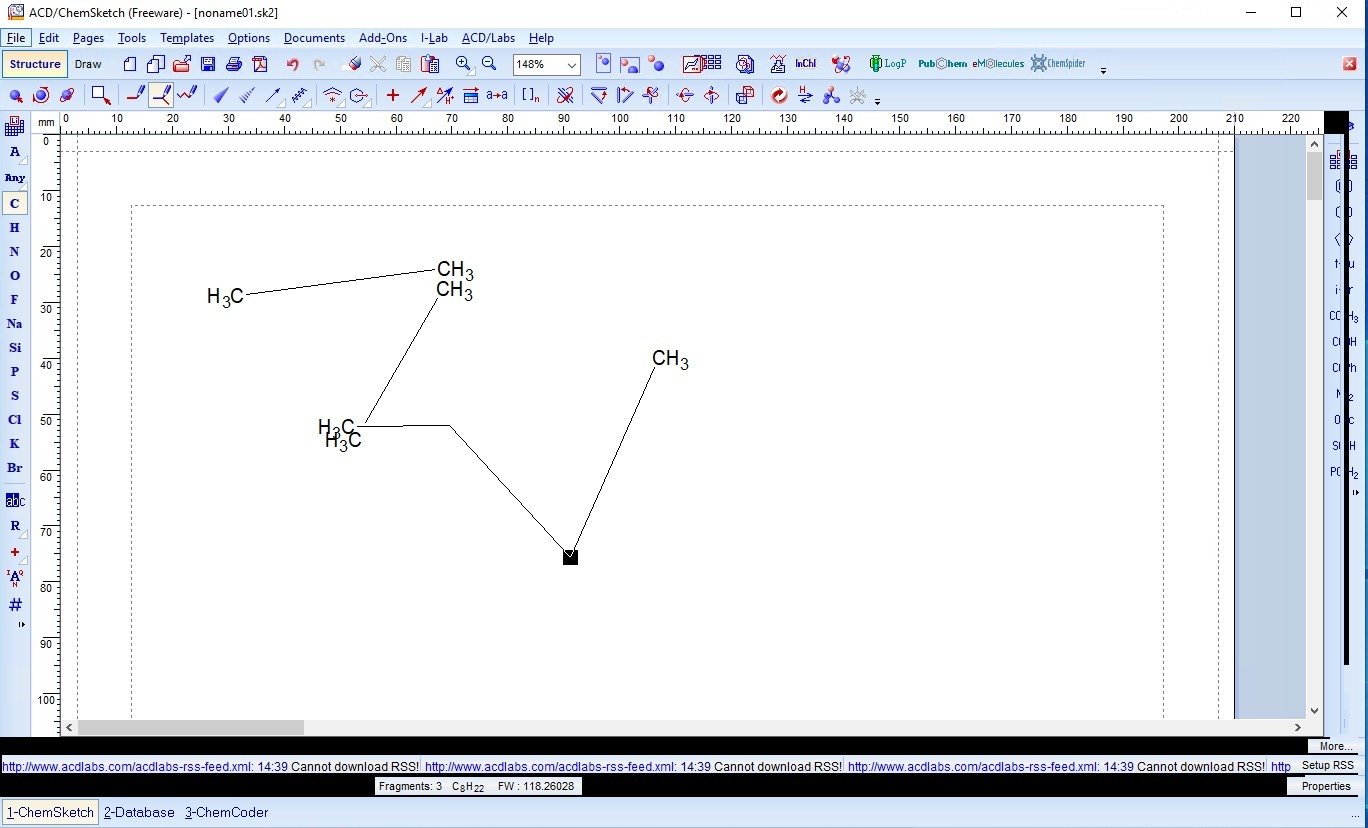
Task: Switch to Draw mode
Action: click(88, 64)
